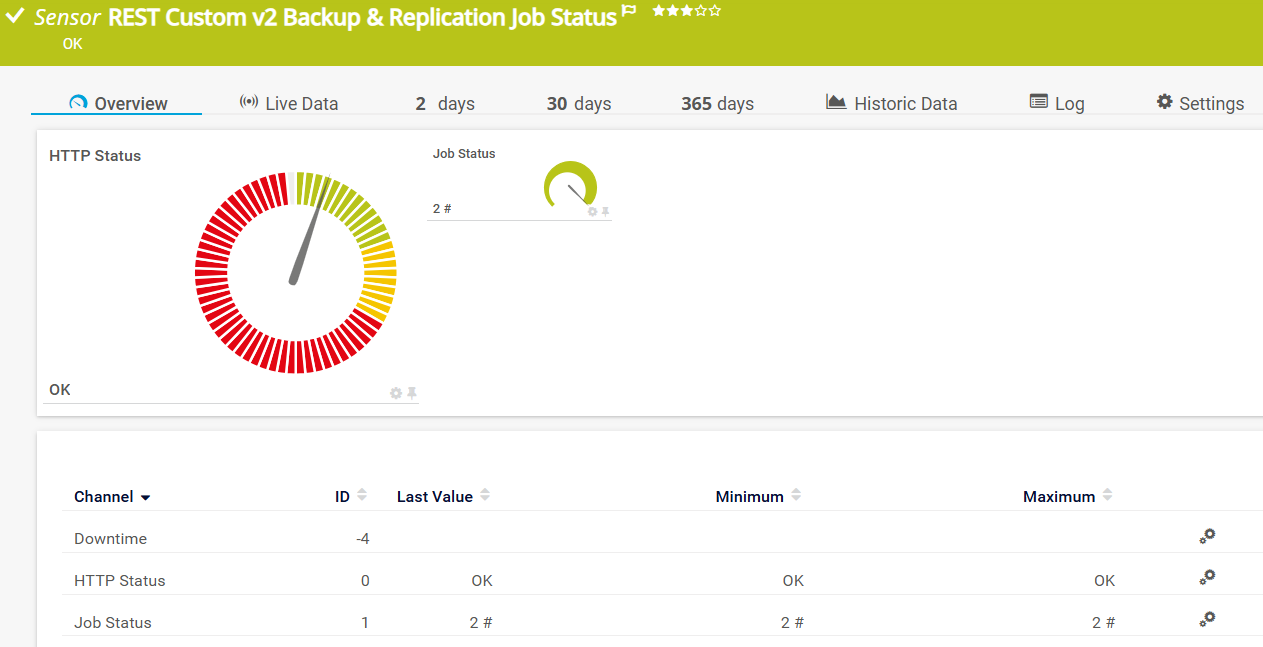This screenshot has width=1263, height=647.
Task: Edit Downtime channel settings gears icon
Action: [x=1207, y=536]
